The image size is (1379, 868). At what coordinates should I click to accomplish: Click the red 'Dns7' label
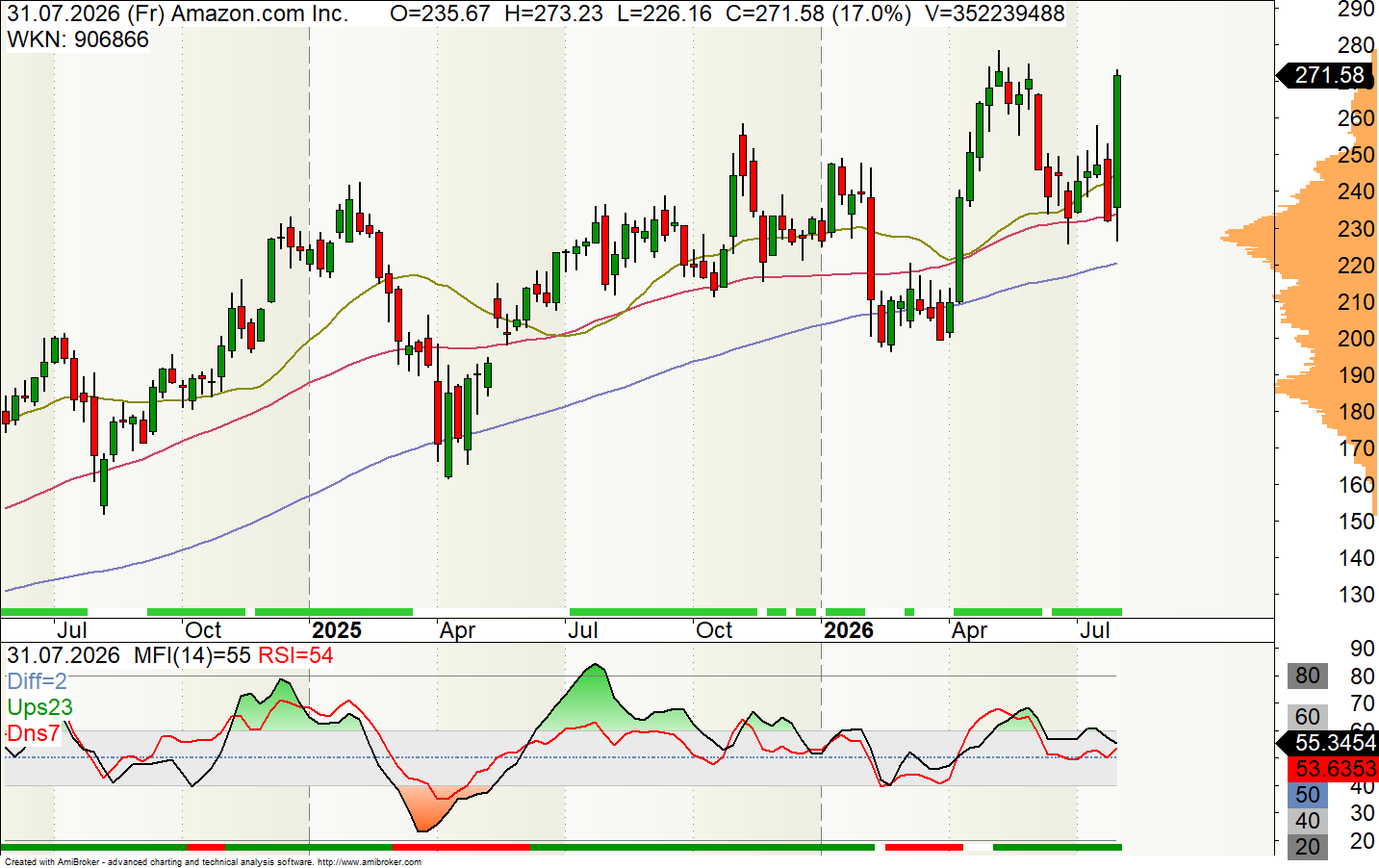(x=33, y=733)
